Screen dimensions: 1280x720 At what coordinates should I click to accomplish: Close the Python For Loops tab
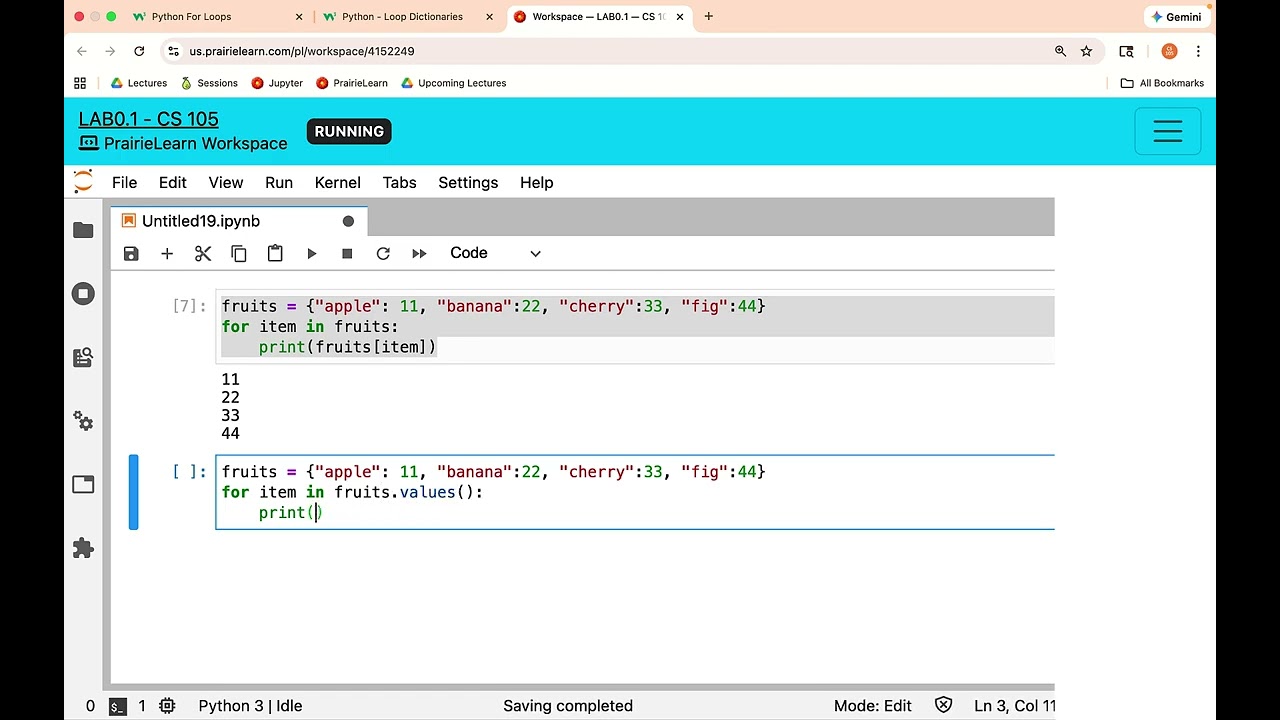(299, 17)
